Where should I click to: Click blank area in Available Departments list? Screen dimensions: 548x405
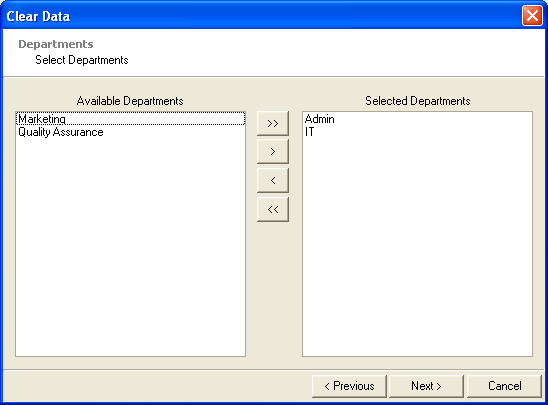[130, 245]
